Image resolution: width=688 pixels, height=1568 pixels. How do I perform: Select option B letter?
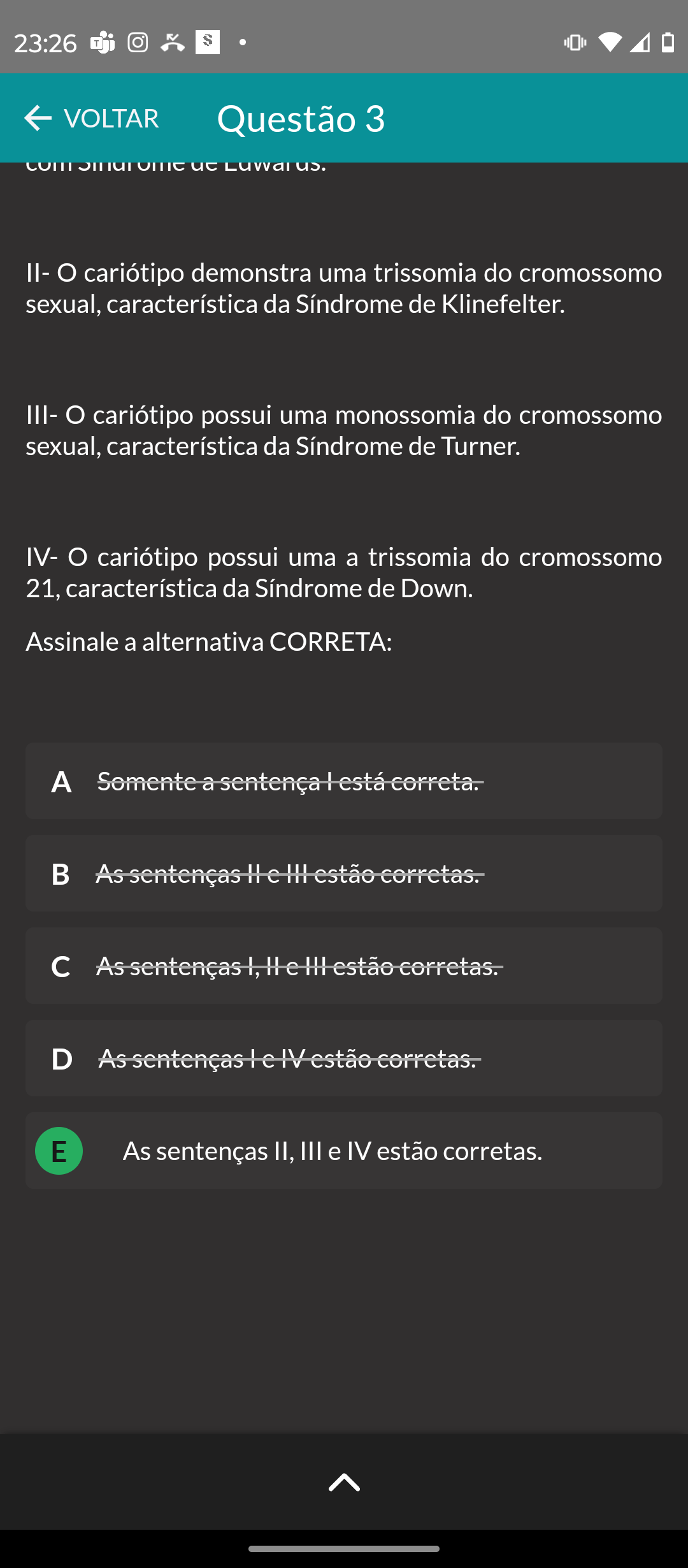61,874
